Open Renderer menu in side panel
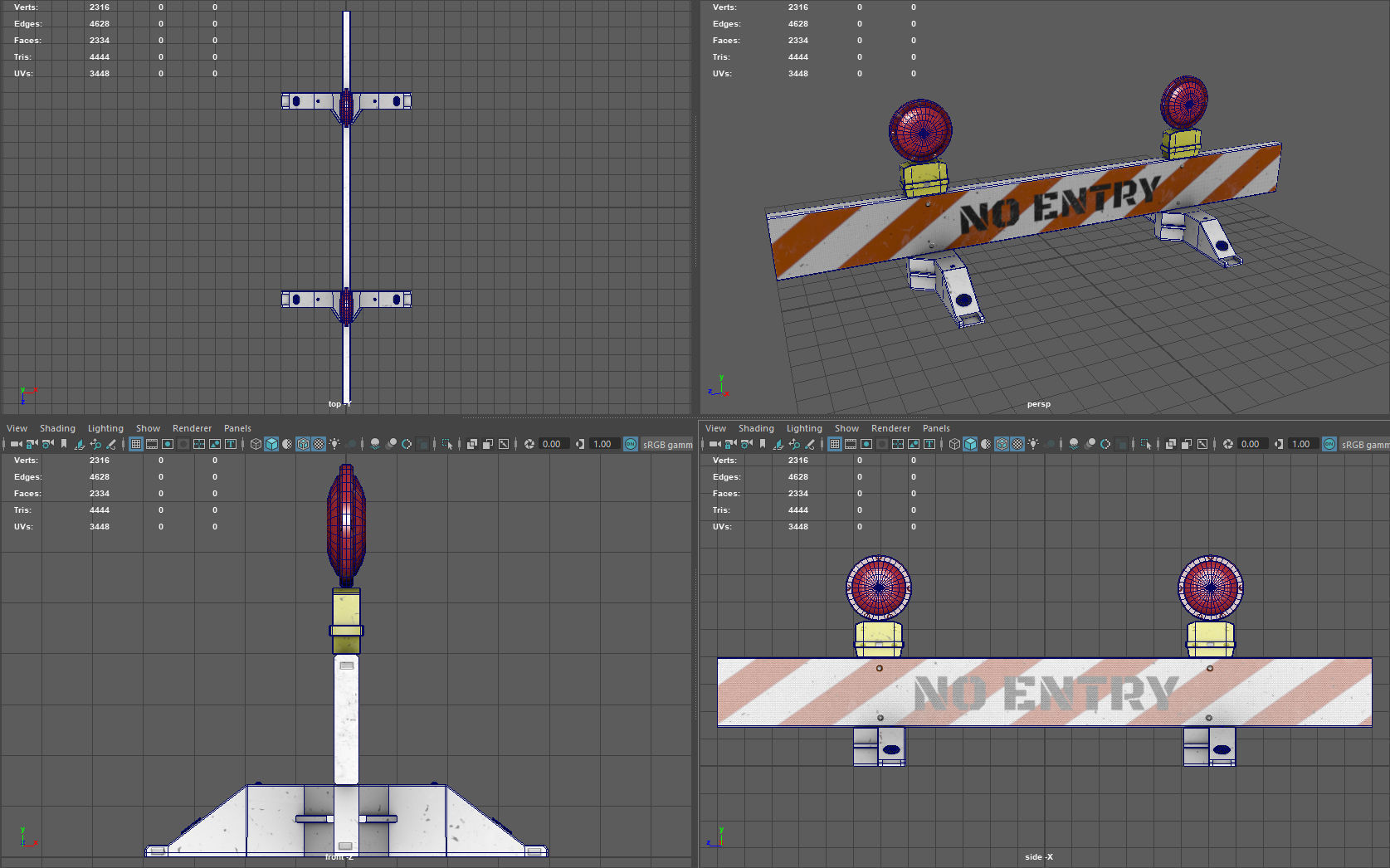The height and width of the screenshot is (868, 1390). point(890,428)
